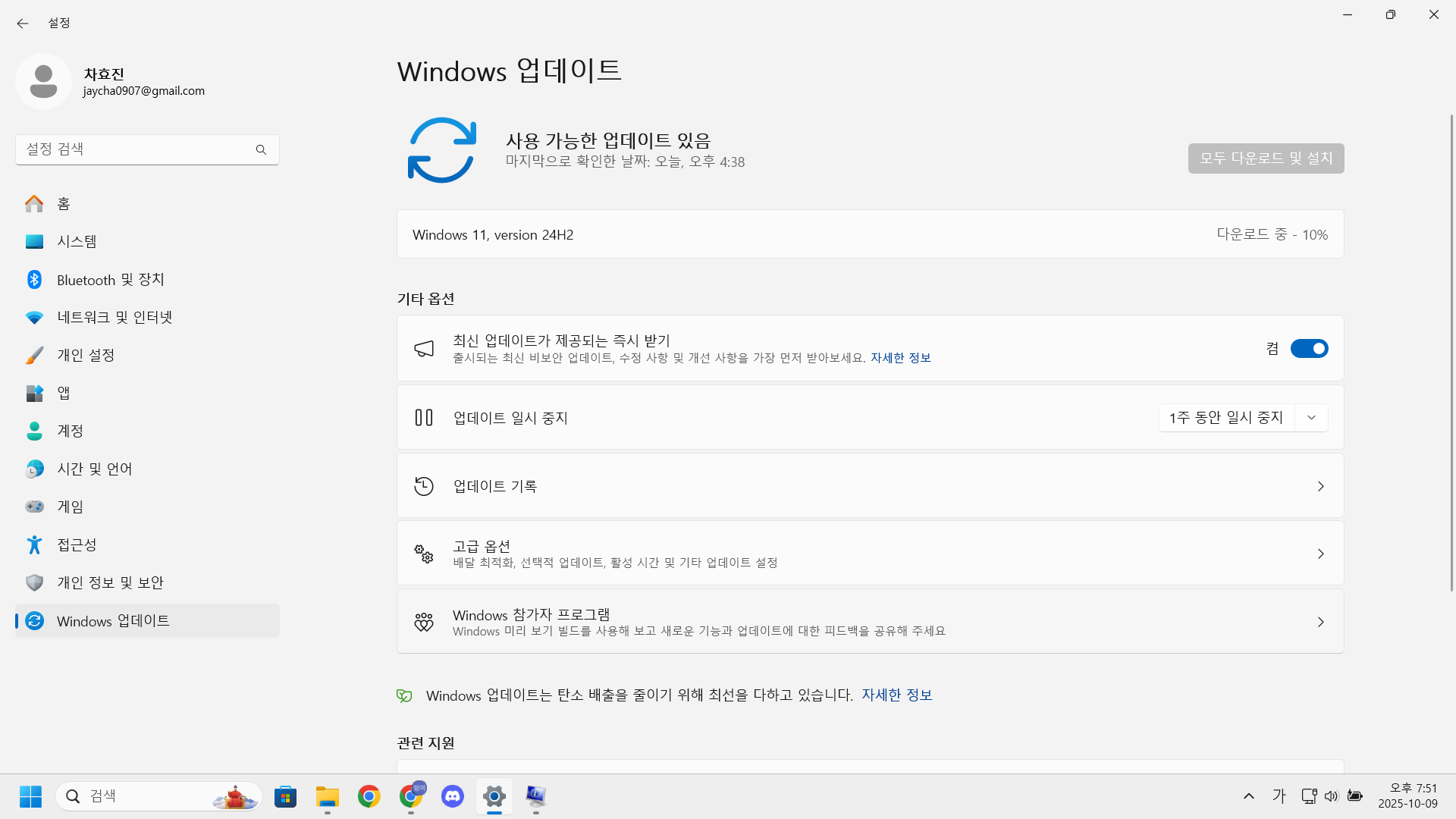
Task: Open 개인 설정 page
Action: tap(147, 355)
